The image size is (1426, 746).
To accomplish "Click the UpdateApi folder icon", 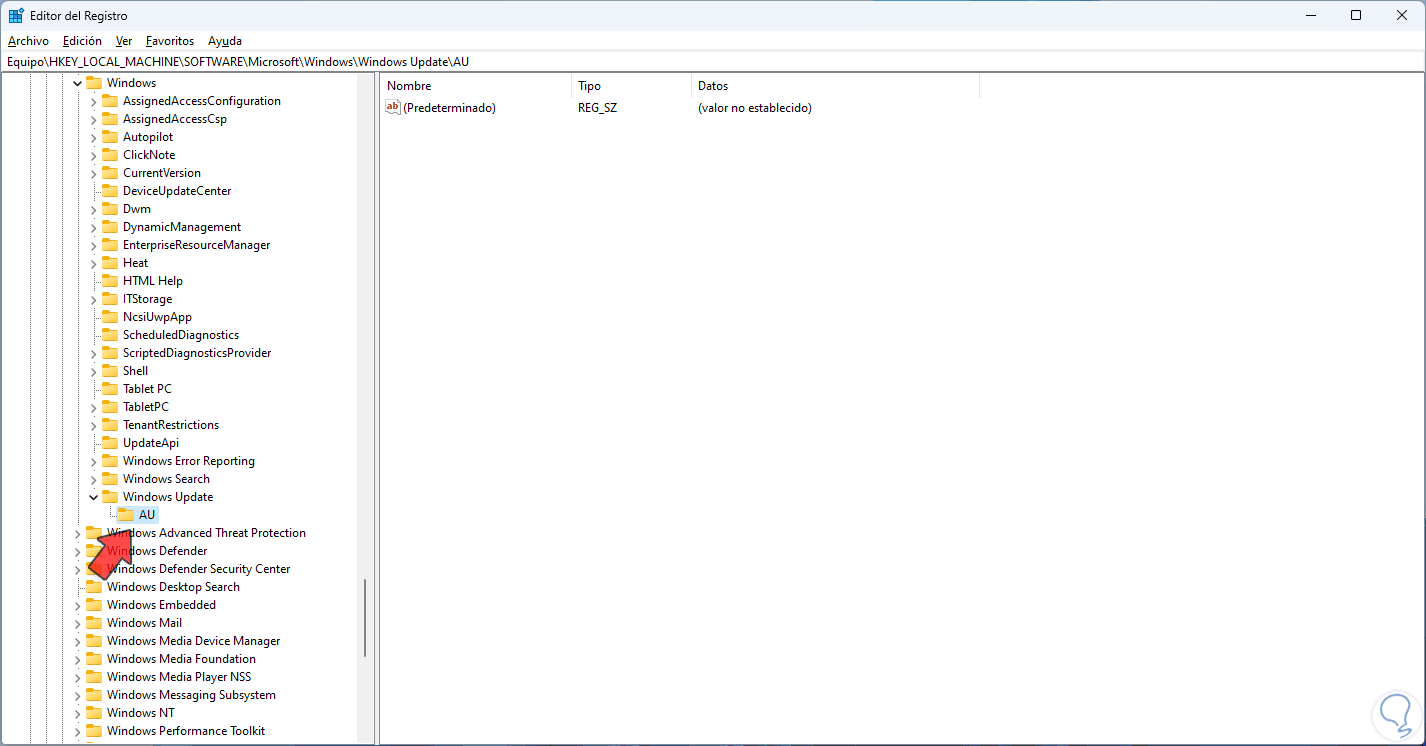I will [110, 443].
